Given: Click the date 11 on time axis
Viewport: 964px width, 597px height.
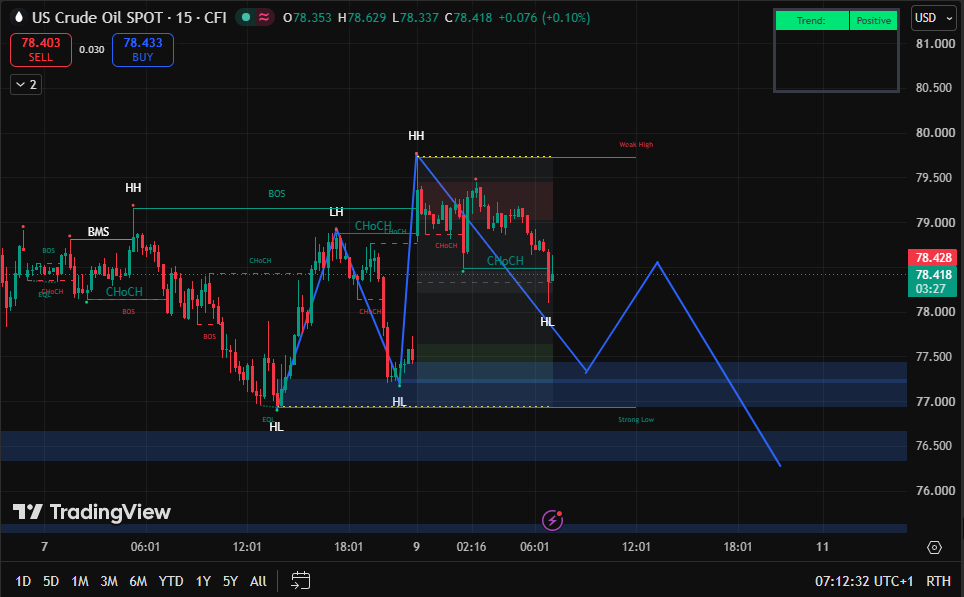Looking at the screenshot, I should tap(823, 547).
